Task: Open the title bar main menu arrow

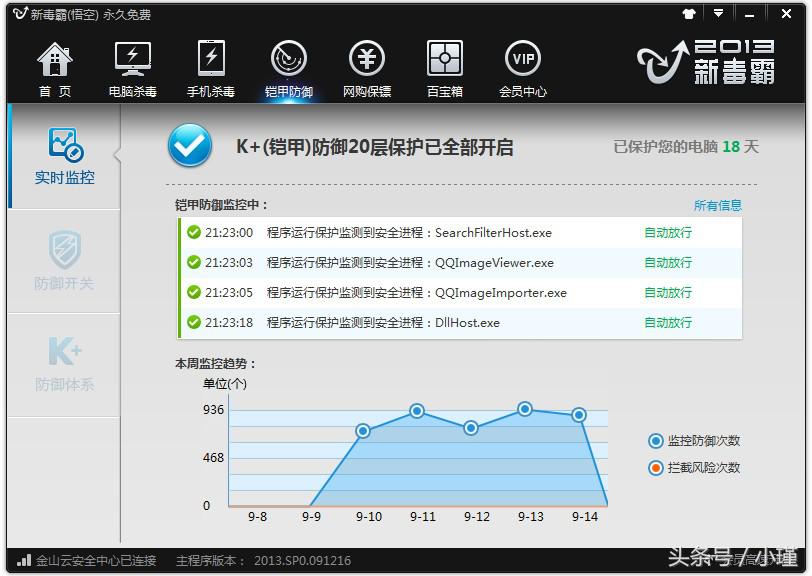Action: coord(718,13)
